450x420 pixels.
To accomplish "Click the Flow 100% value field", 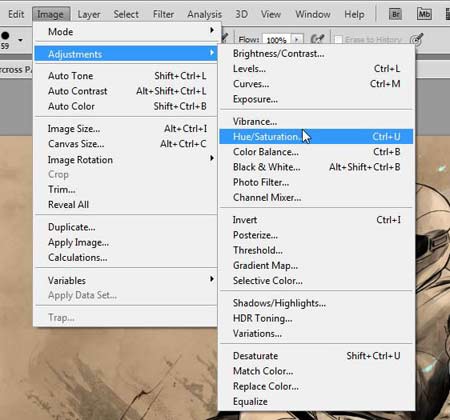I will click(x=277, y=40).
